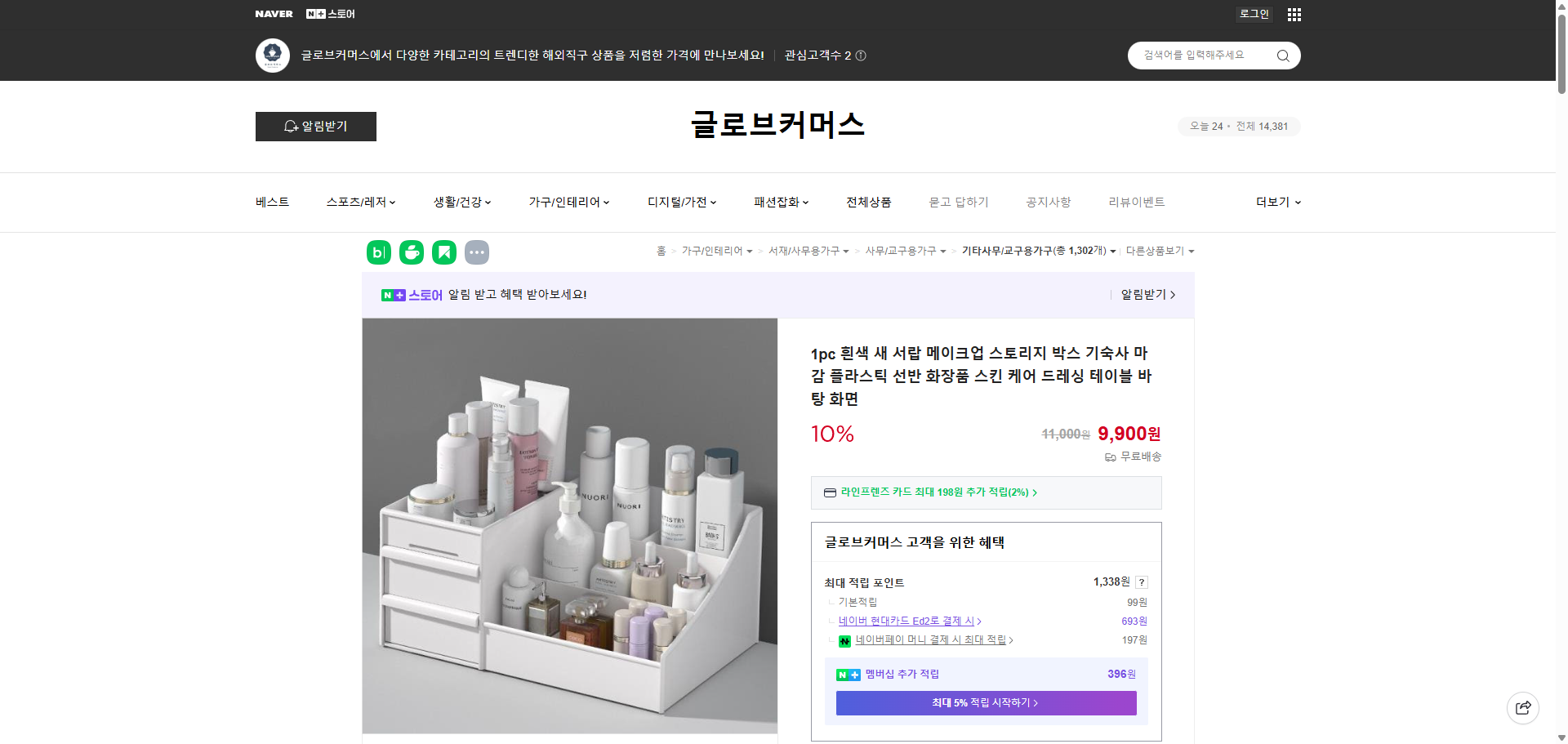The width and height of the screenshot is (1568, 744).
Task: Select the 전체상품 menu item
Action: click(868, 202)
